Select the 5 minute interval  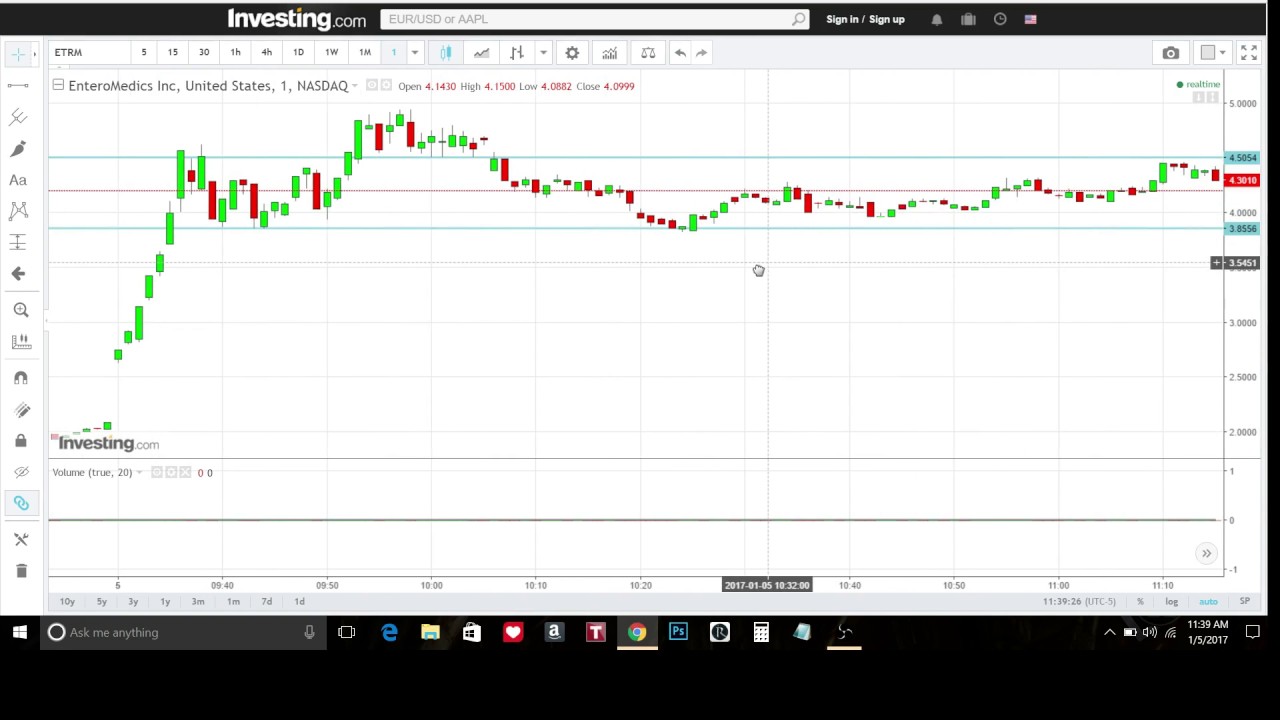pyautogui.click(x=143, y=52)
